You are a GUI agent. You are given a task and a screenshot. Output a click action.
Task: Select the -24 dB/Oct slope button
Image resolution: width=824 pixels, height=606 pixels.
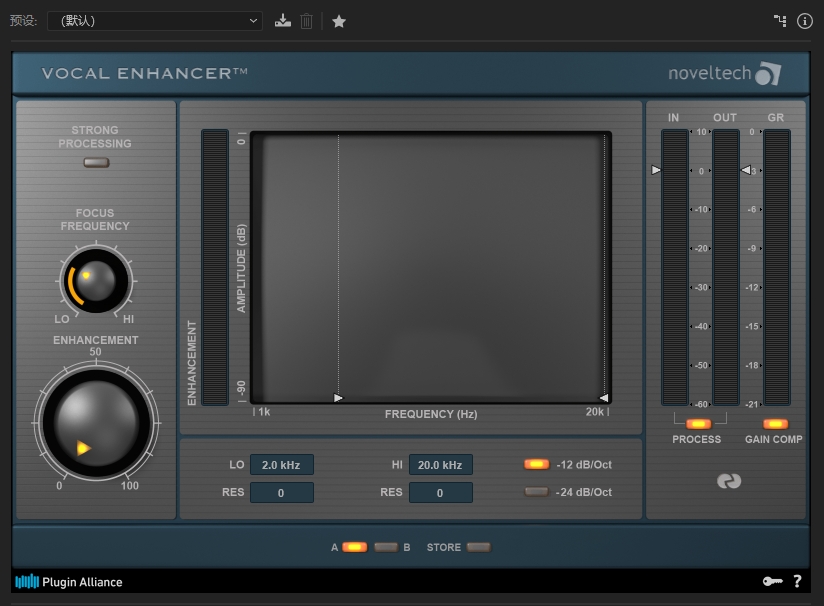click(537, 492)
